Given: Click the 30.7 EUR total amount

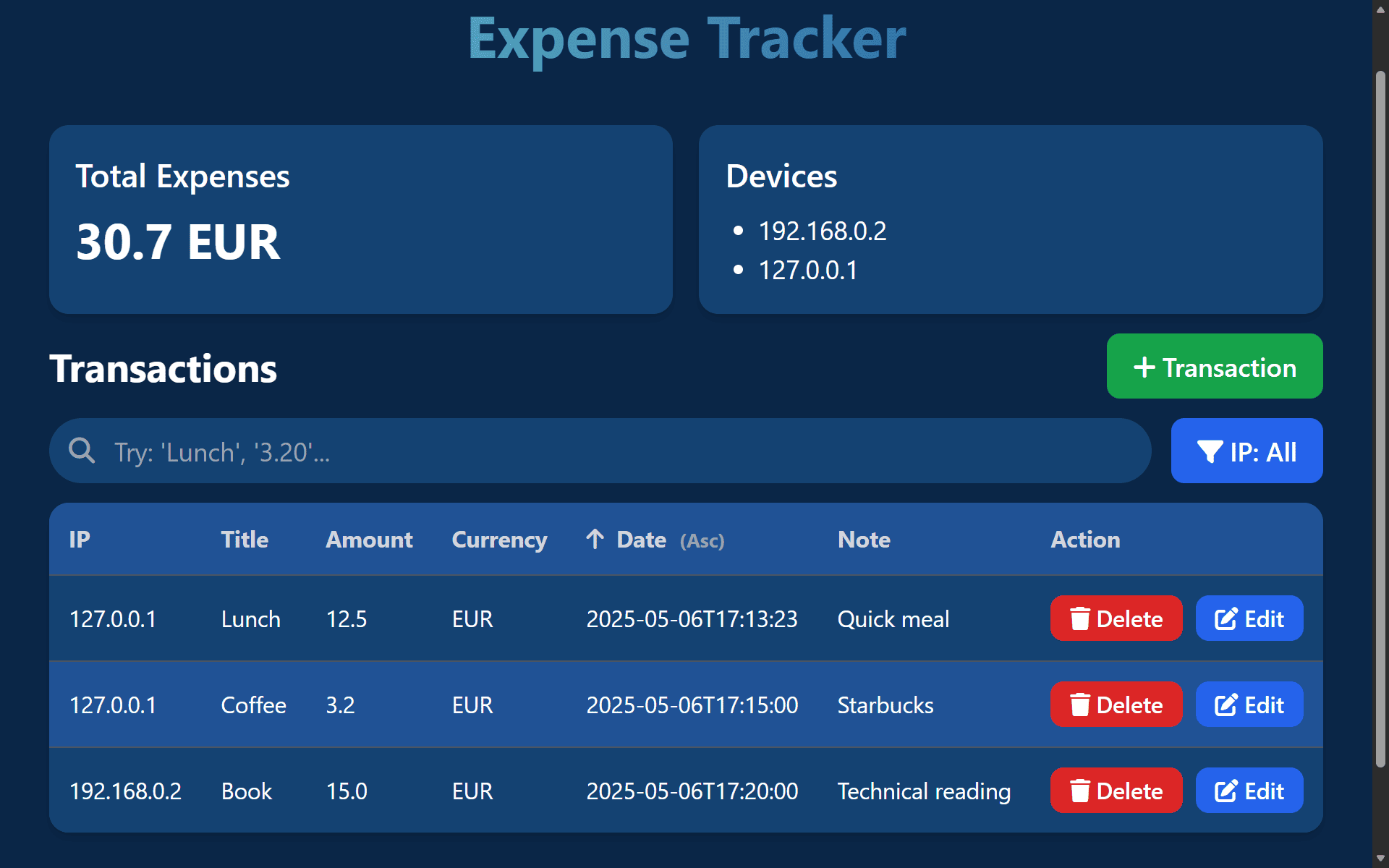Looking at the screenshot, I should (x=178, y=242).
